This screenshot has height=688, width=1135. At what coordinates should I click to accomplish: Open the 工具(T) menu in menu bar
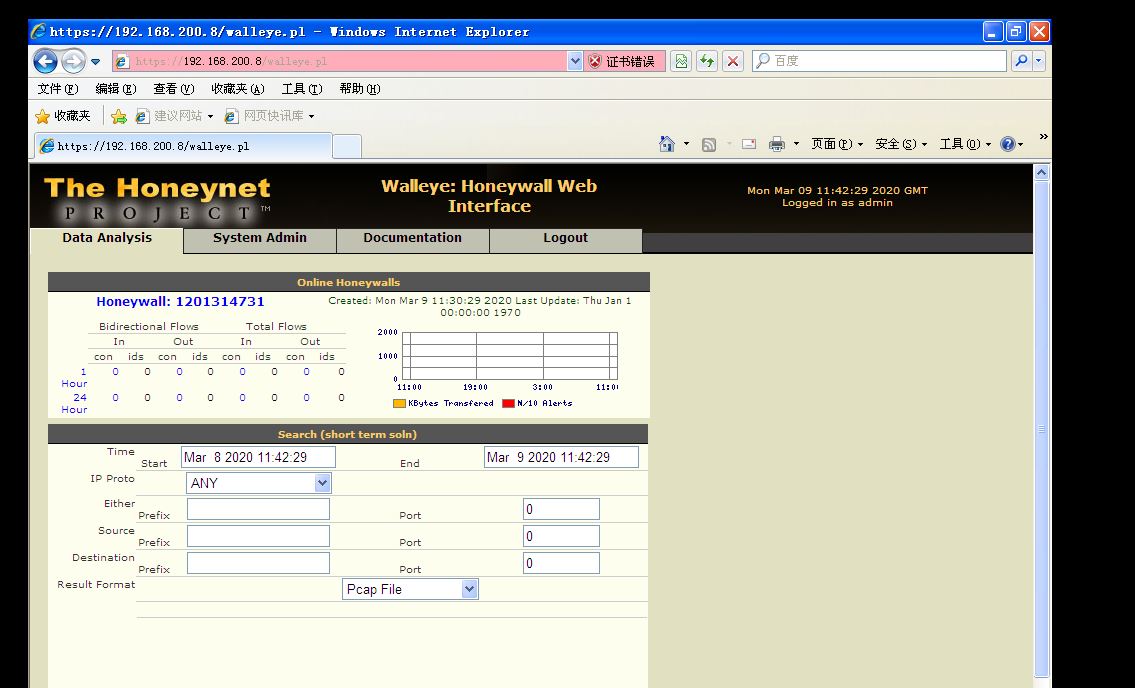(x=302, y=89)
